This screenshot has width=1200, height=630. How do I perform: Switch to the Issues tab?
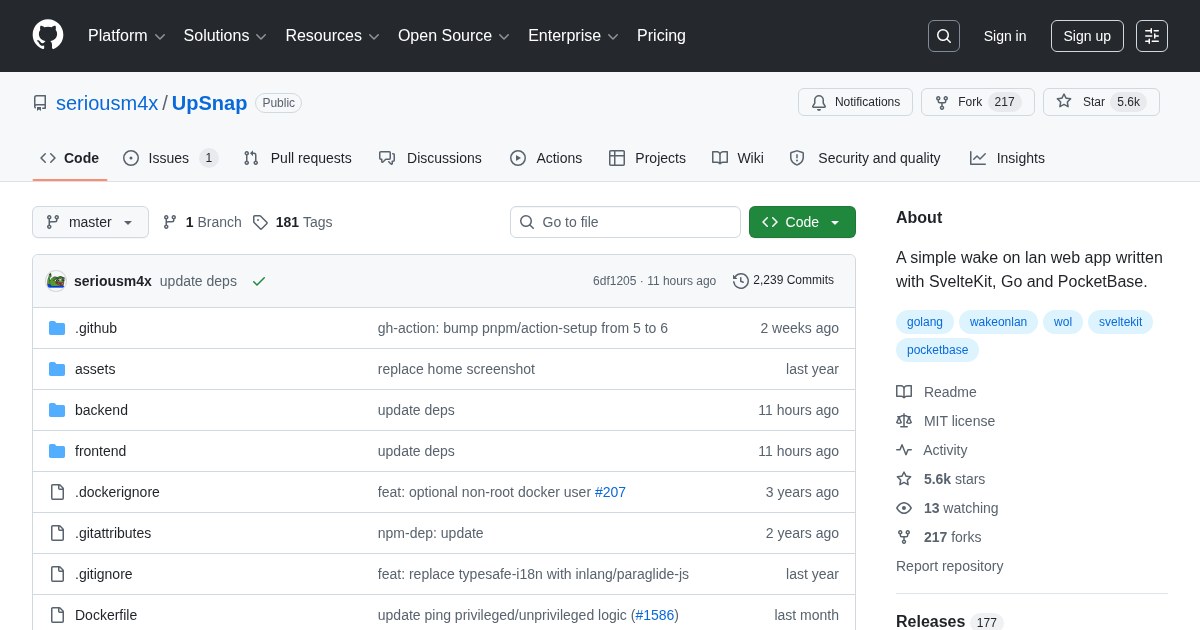170,158
